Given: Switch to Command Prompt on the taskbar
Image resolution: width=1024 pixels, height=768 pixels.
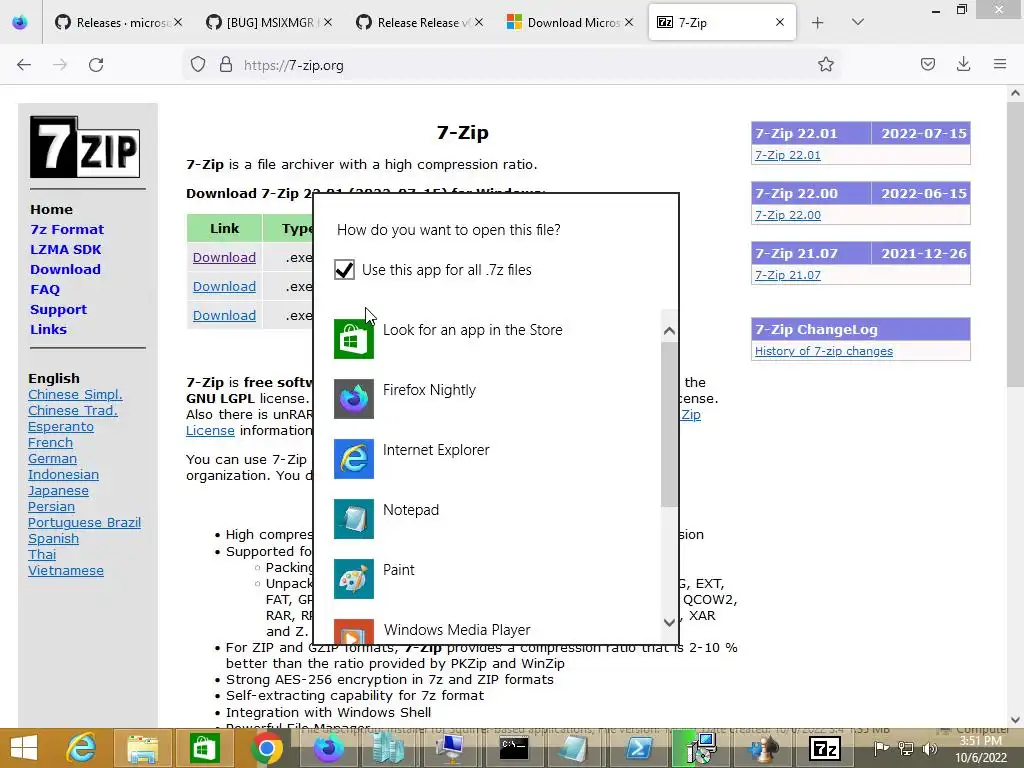Looking at the screenshot, I should (513, 748).
